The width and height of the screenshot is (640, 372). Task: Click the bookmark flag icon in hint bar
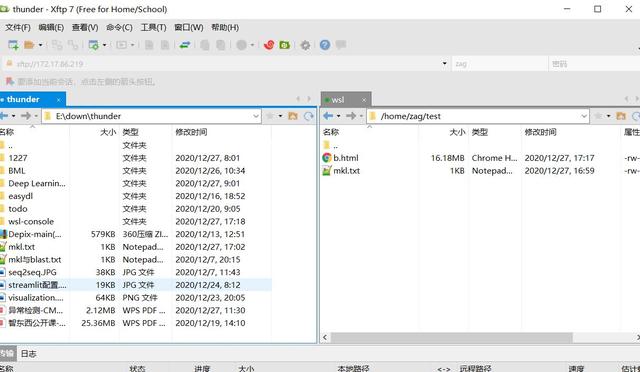click(10, 81)
